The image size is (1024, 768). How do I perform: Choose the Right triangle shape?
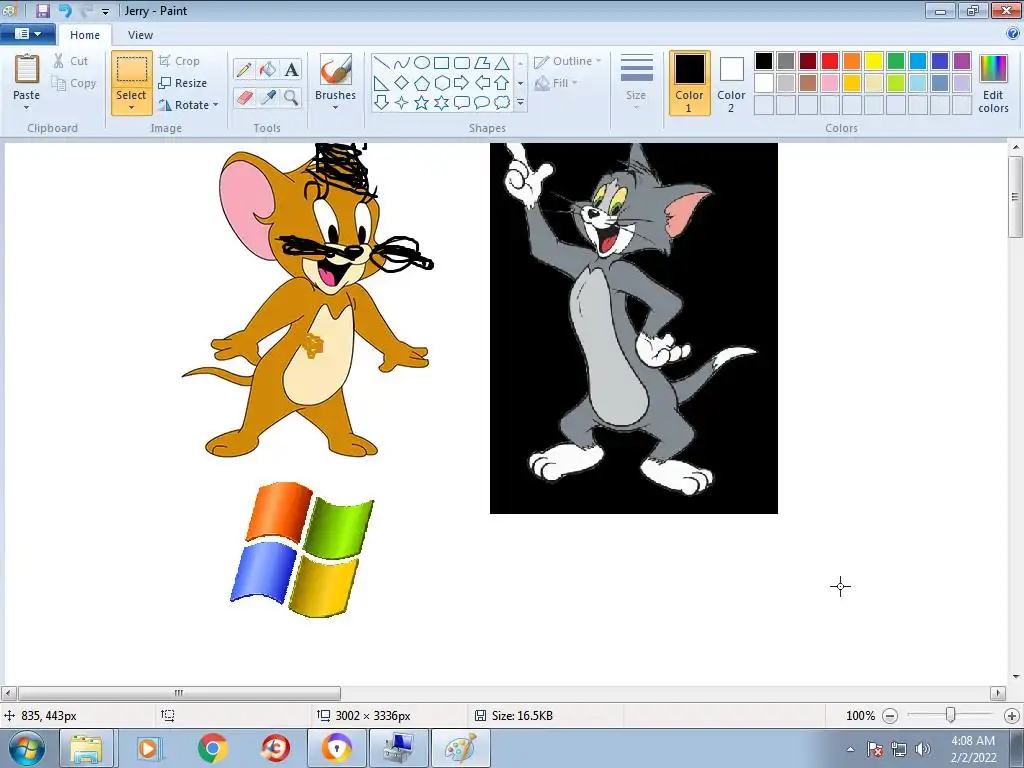[x=382, y=83]
